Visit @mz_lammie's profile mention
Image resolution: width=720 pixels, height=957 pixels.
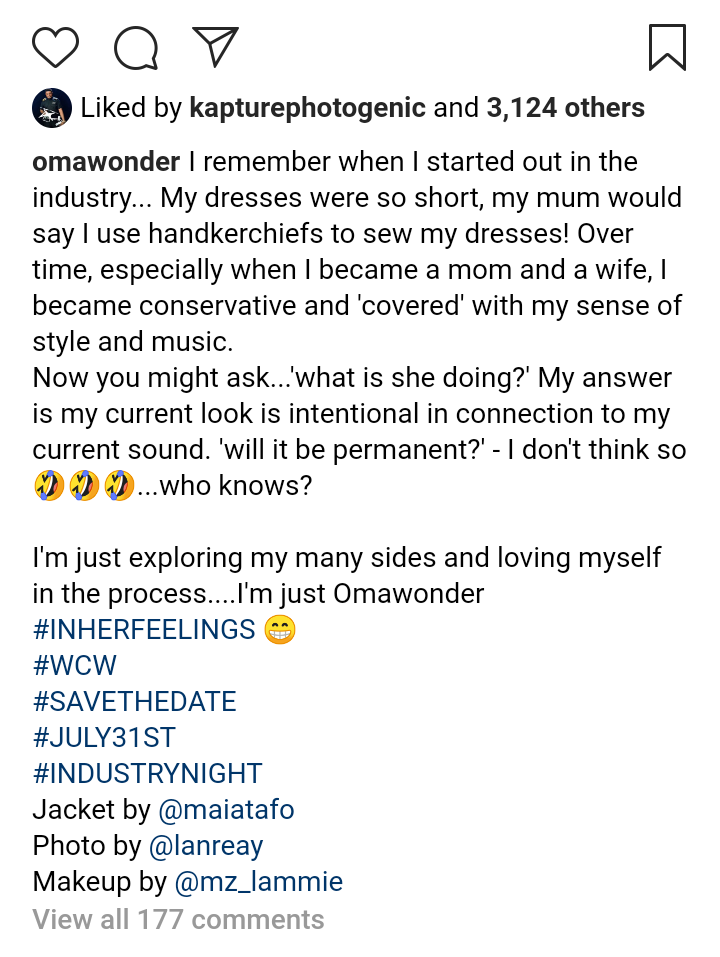pyautogui.click(x=259, y=882)
